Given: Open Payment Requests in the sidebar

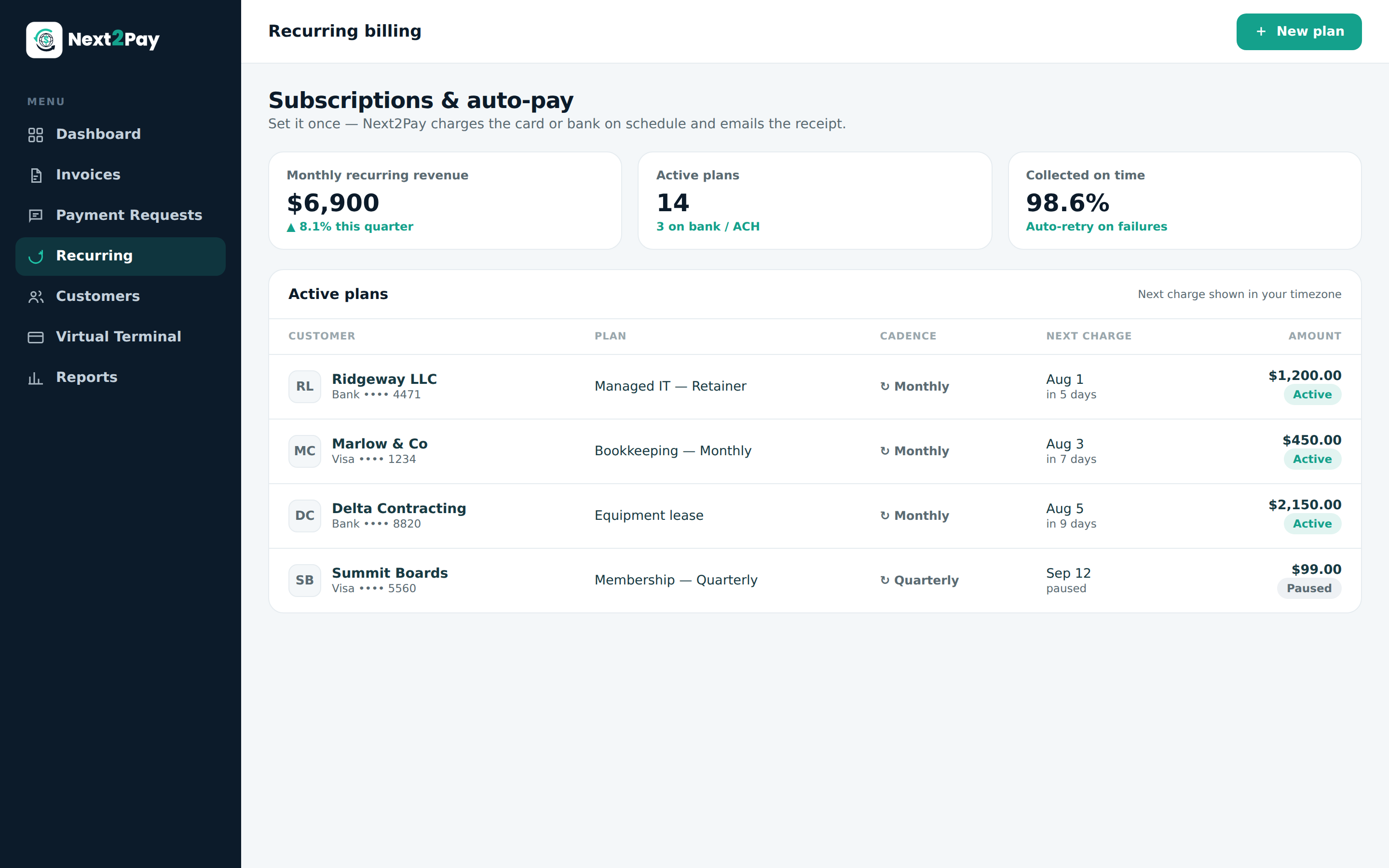Looking at the screenshot, I should click(x=121, y=215).
